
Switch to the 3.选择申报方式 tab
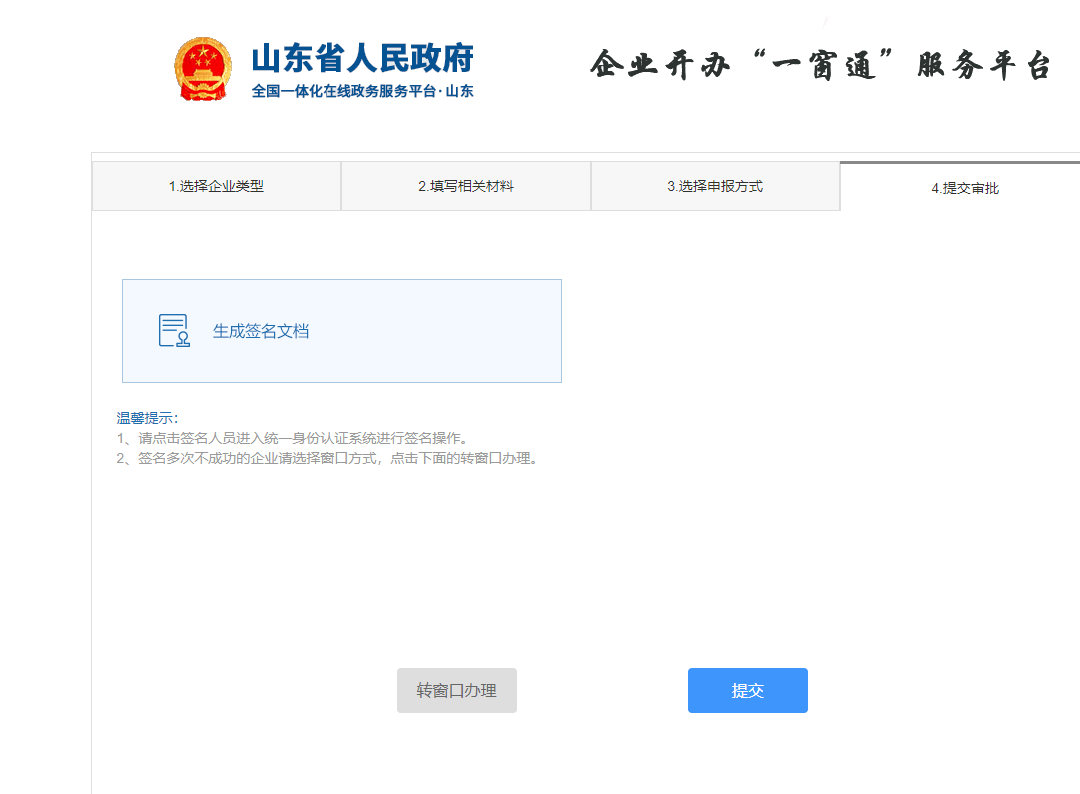(715, 186)
